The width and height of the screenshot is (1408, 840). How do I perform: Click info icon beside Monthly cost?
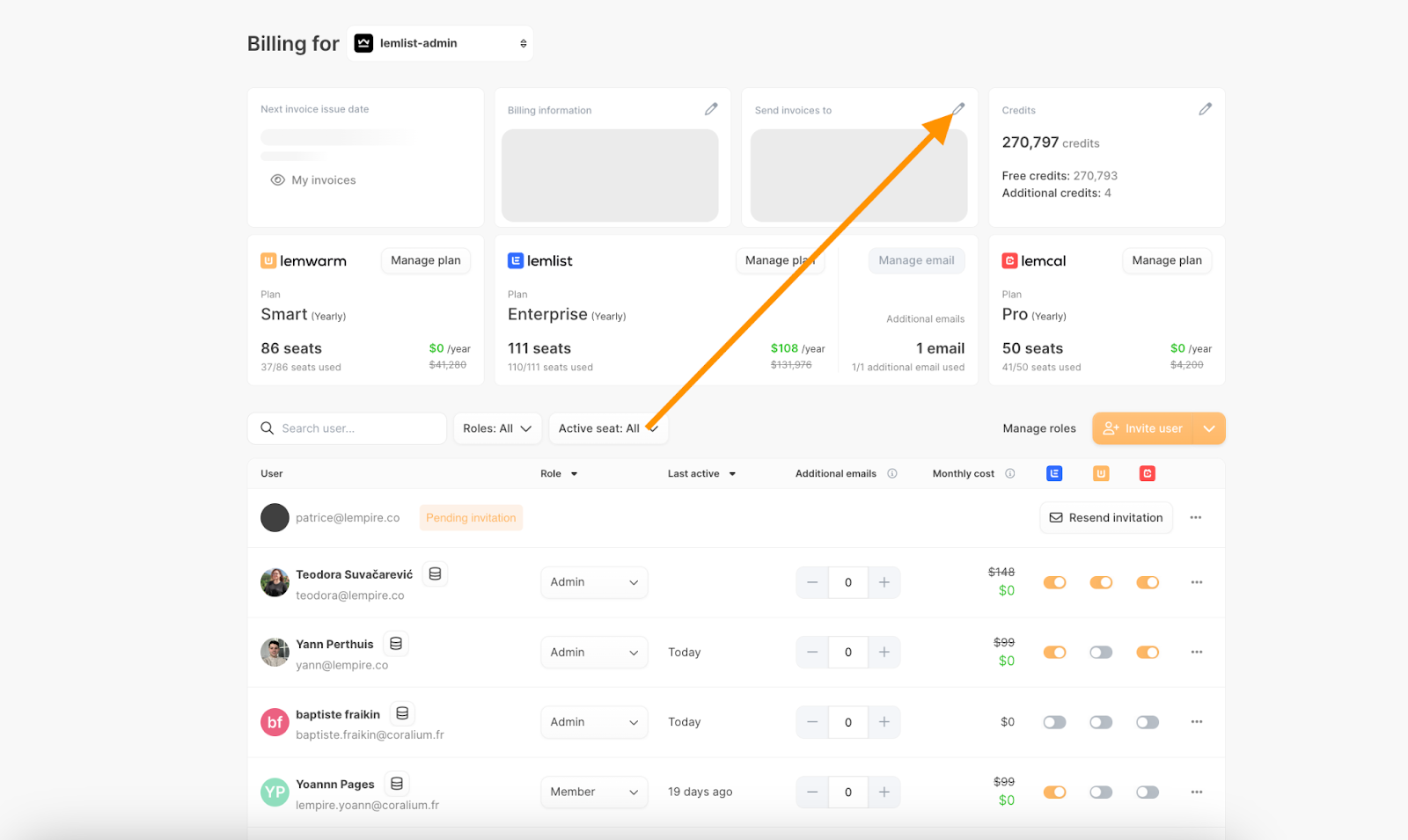(x=1010, y=473)
